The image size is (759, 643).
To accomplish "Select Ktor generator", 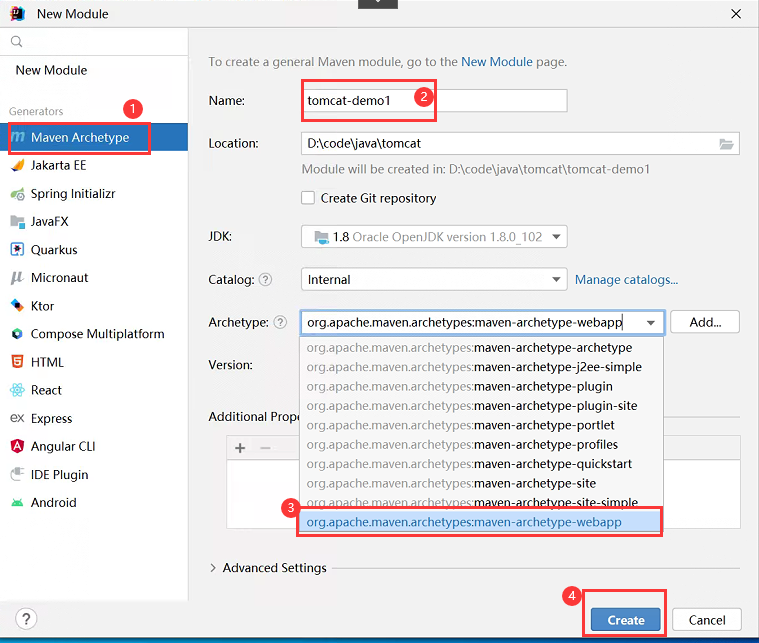I will point(94,306).
